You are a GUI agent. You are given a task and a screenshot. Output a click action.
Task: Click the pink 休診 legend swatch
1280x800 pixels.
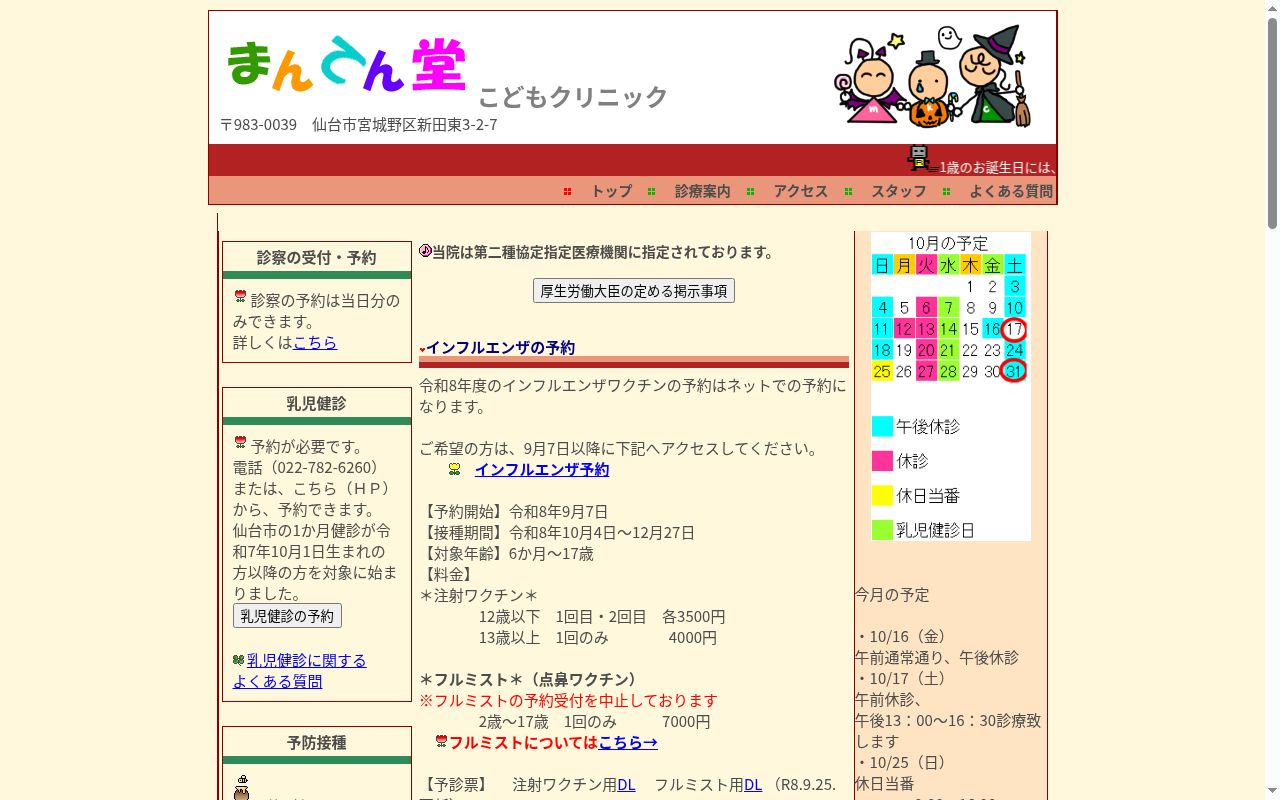(x=882, y=461)
